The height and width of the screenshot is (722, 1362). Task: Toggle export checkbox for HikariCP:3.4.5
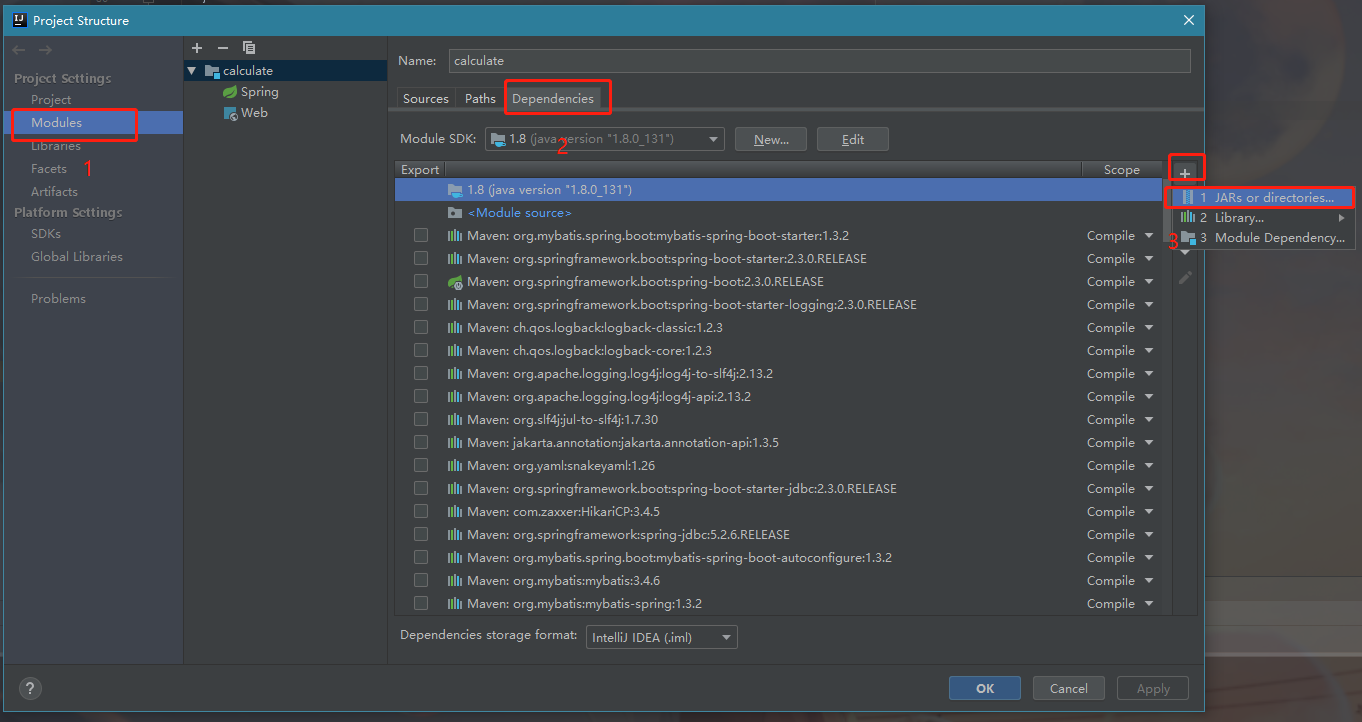(421, 512)
